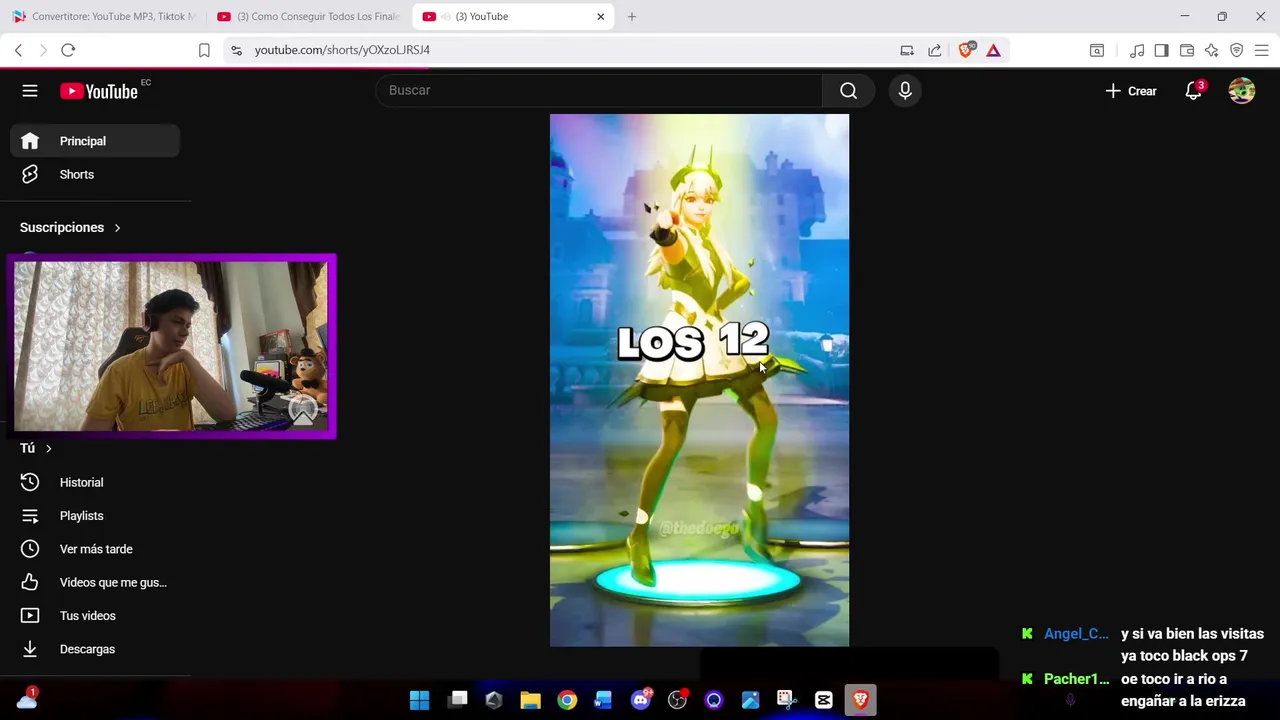Reload the page
The height and width of the screenshot is (720, 1280).
(68, 50)
